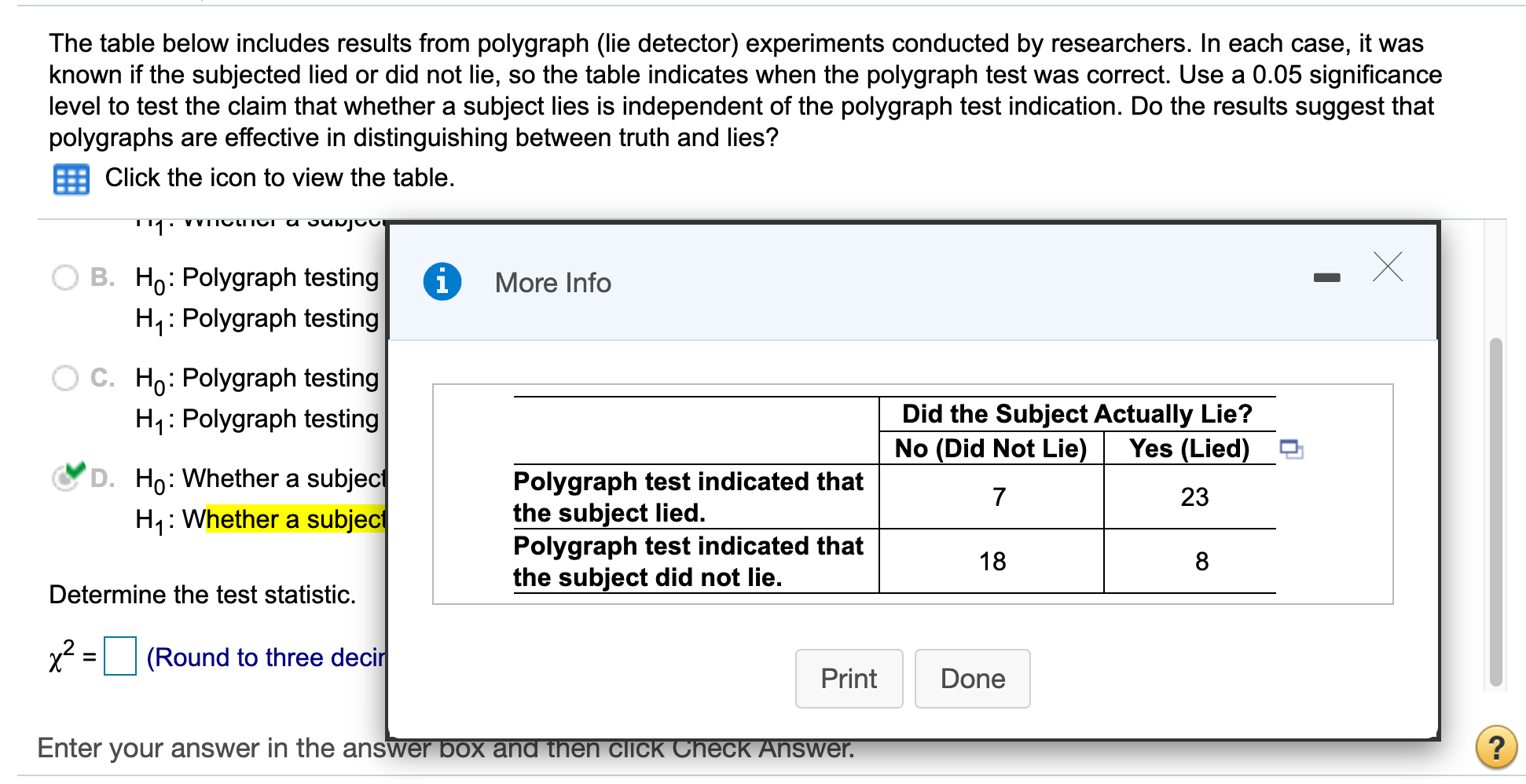Close the More Info popup
This screenshot has height=784, width=1526.
coord(1386,267)
